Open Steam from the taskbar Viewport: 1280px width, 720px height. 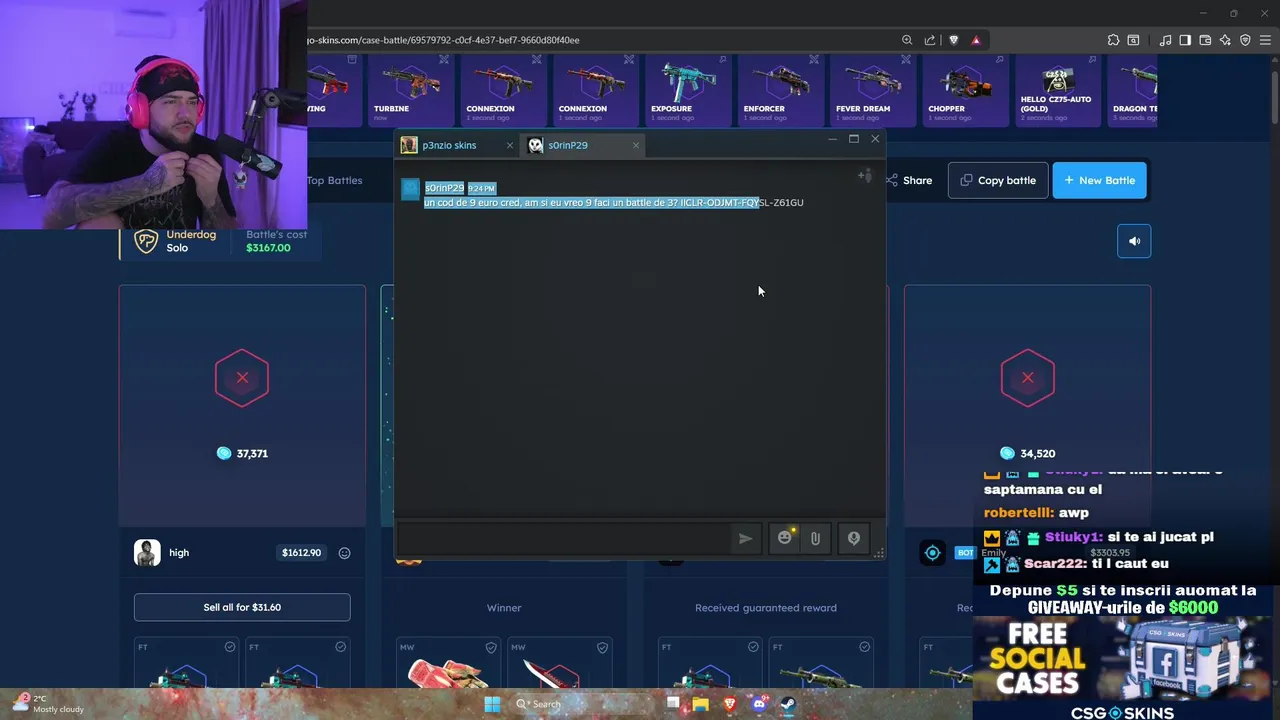coord(788,704)
